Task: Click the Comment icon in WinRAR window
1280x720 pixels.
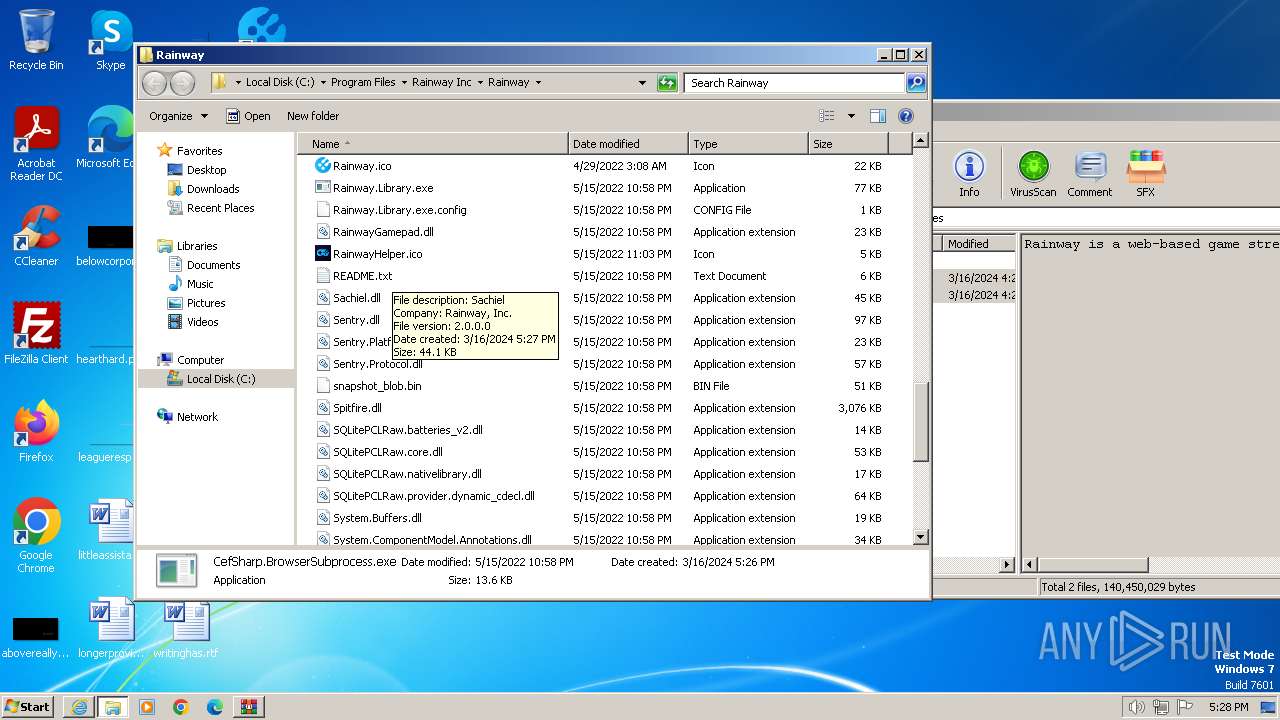Action: [1089, 174]
